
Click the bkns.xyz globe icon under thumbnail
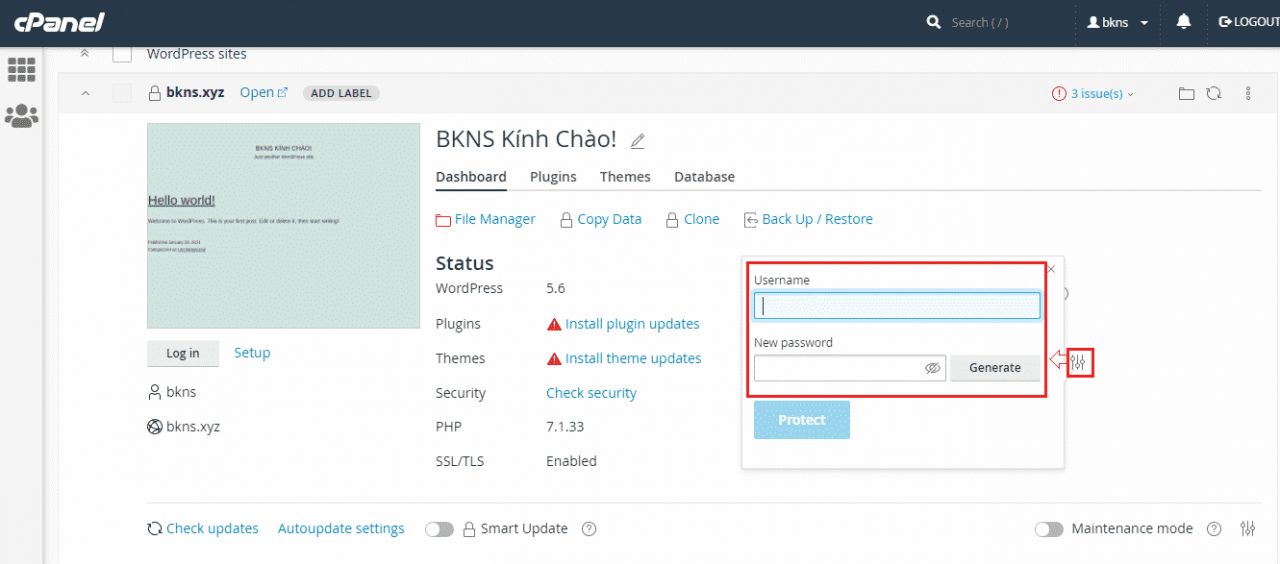coord(155,427)
